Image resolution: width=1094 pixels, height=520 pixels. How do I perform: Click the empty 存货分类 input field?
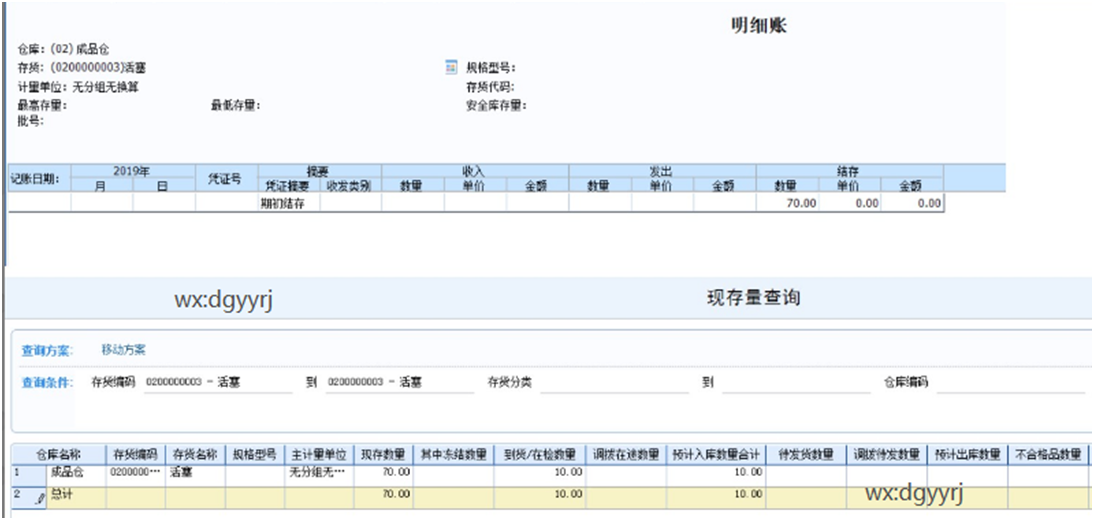[614, 383]
